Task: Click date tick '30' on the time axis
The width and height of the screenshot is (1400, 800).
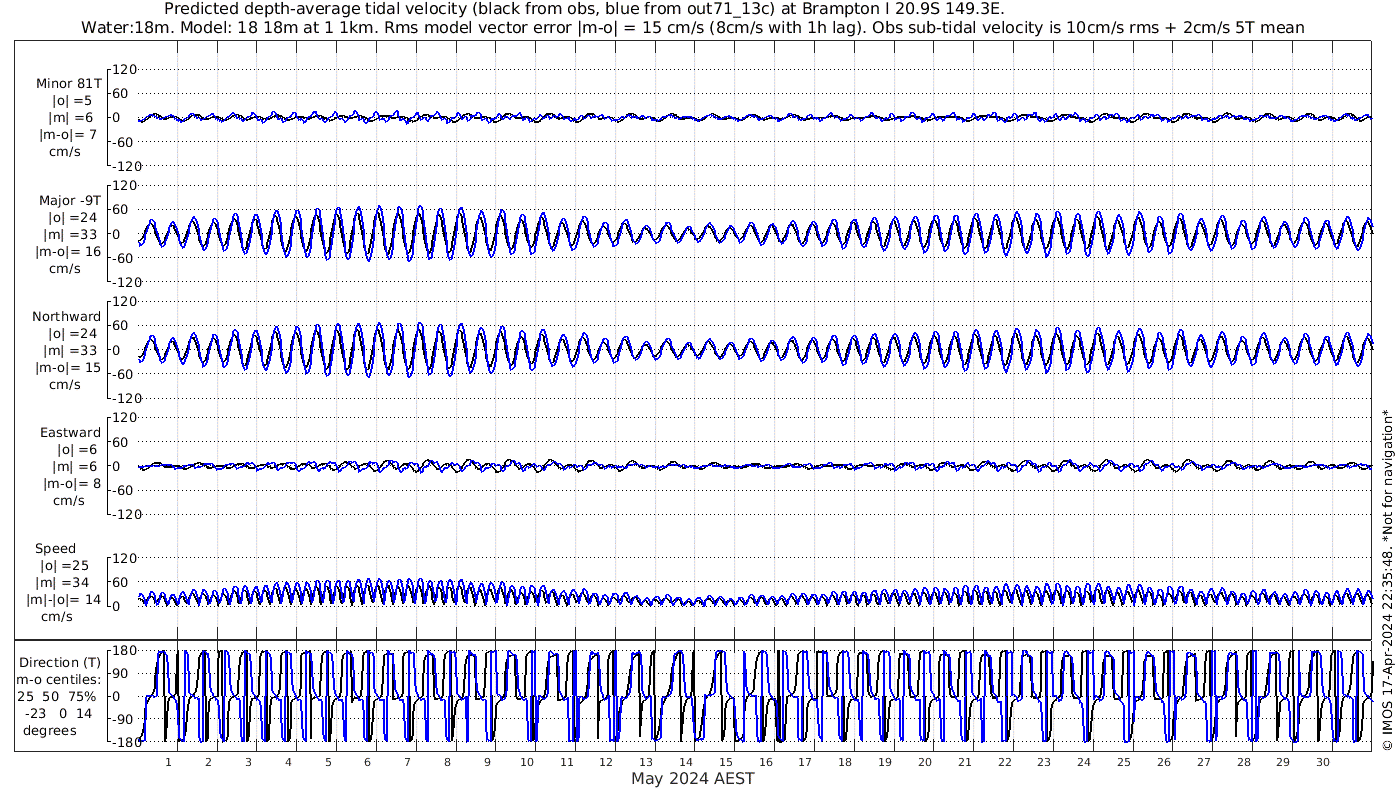Action: click(1323, 762)
